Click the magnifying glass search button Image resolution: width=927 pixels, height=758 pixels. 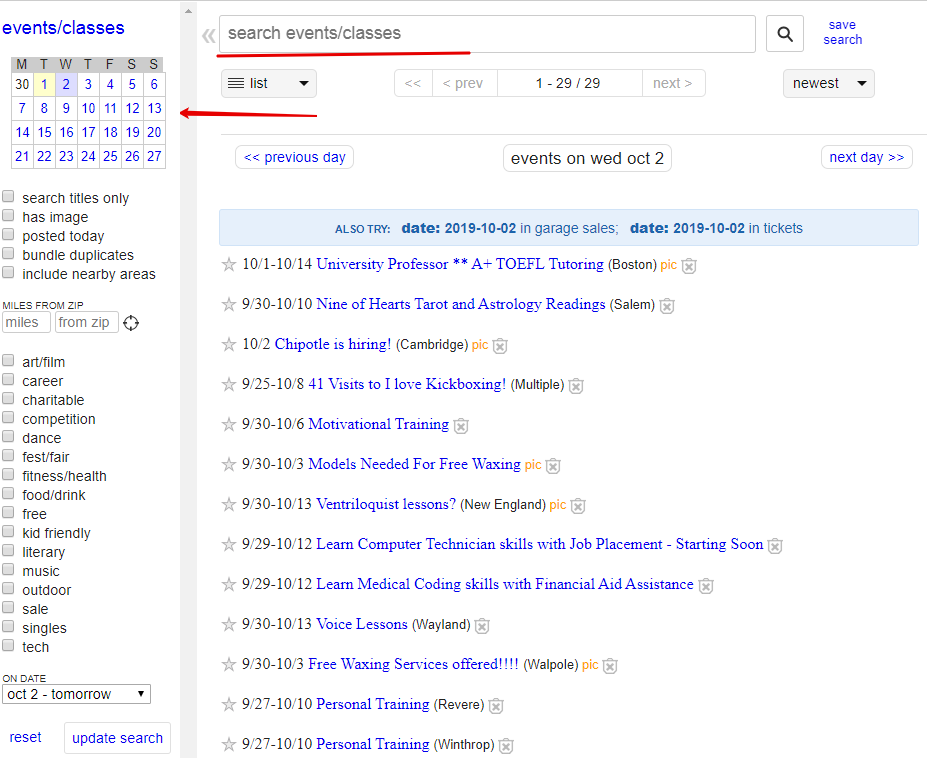pos(785,34)
